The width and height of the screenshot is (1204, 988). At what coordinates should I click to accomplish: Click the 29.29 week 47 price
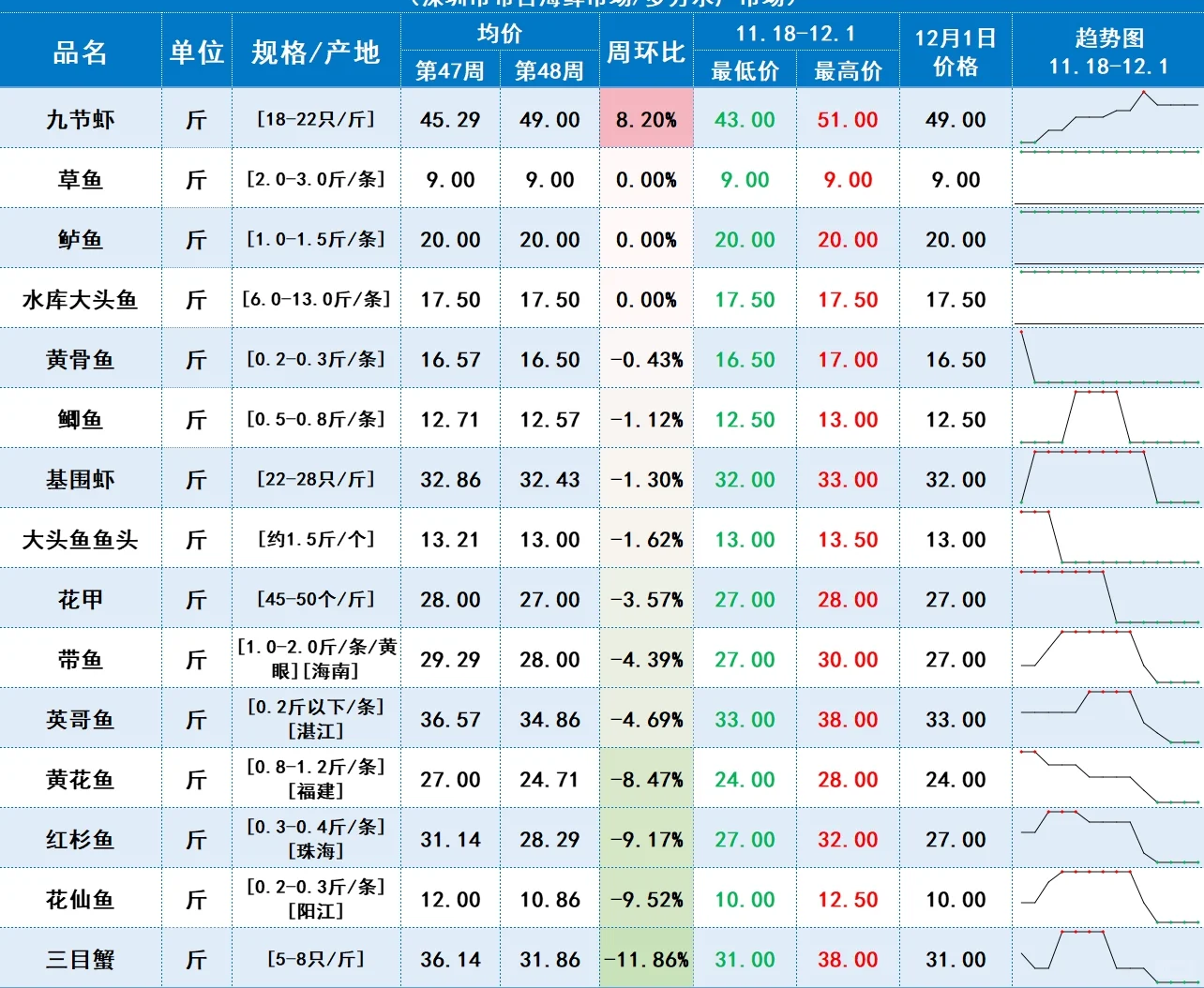[x=450, y=660]
